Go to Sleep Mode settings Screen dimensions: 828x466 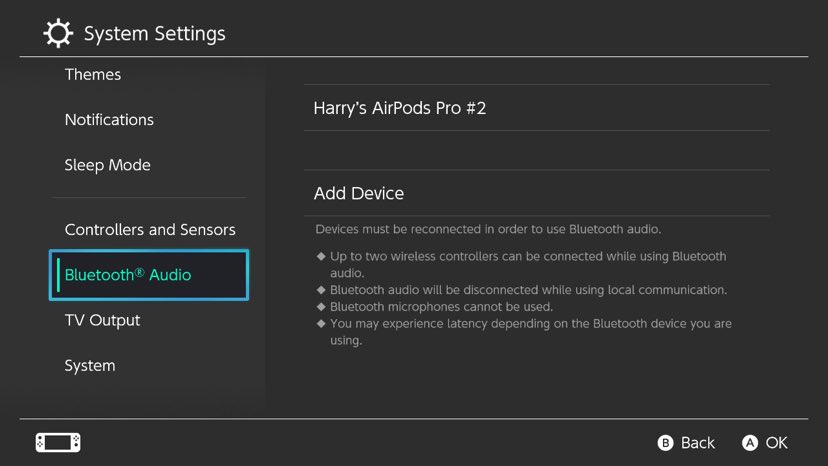click(x=107, y=165)
